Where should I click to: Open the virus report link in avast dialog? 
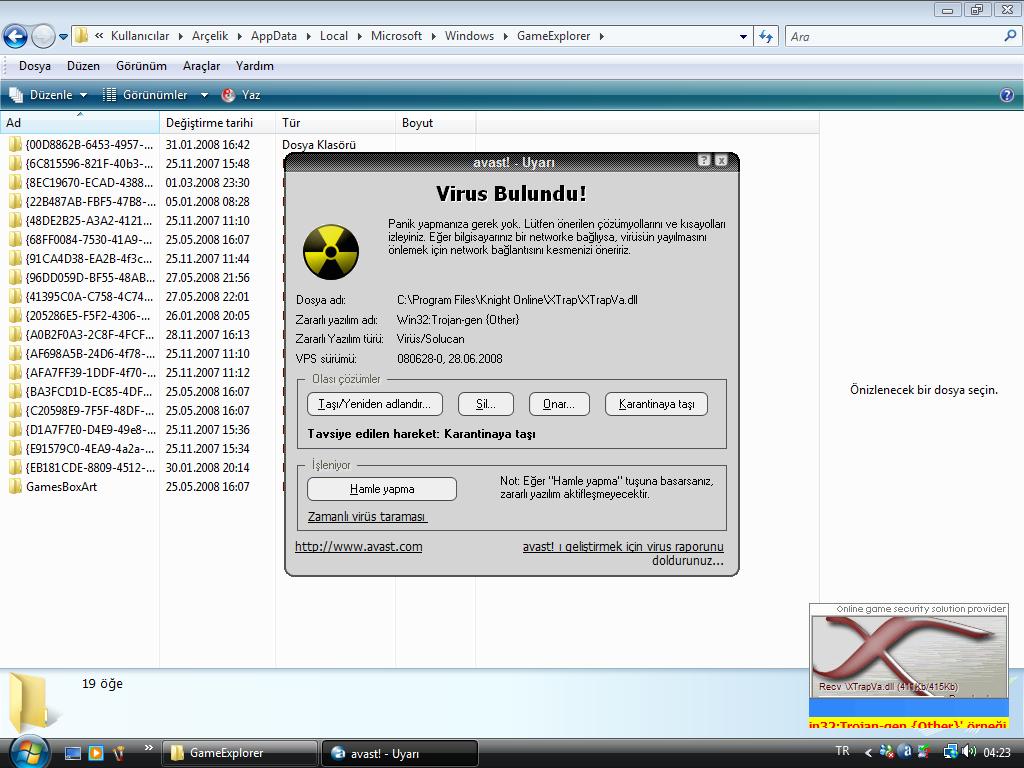point(623,553)
